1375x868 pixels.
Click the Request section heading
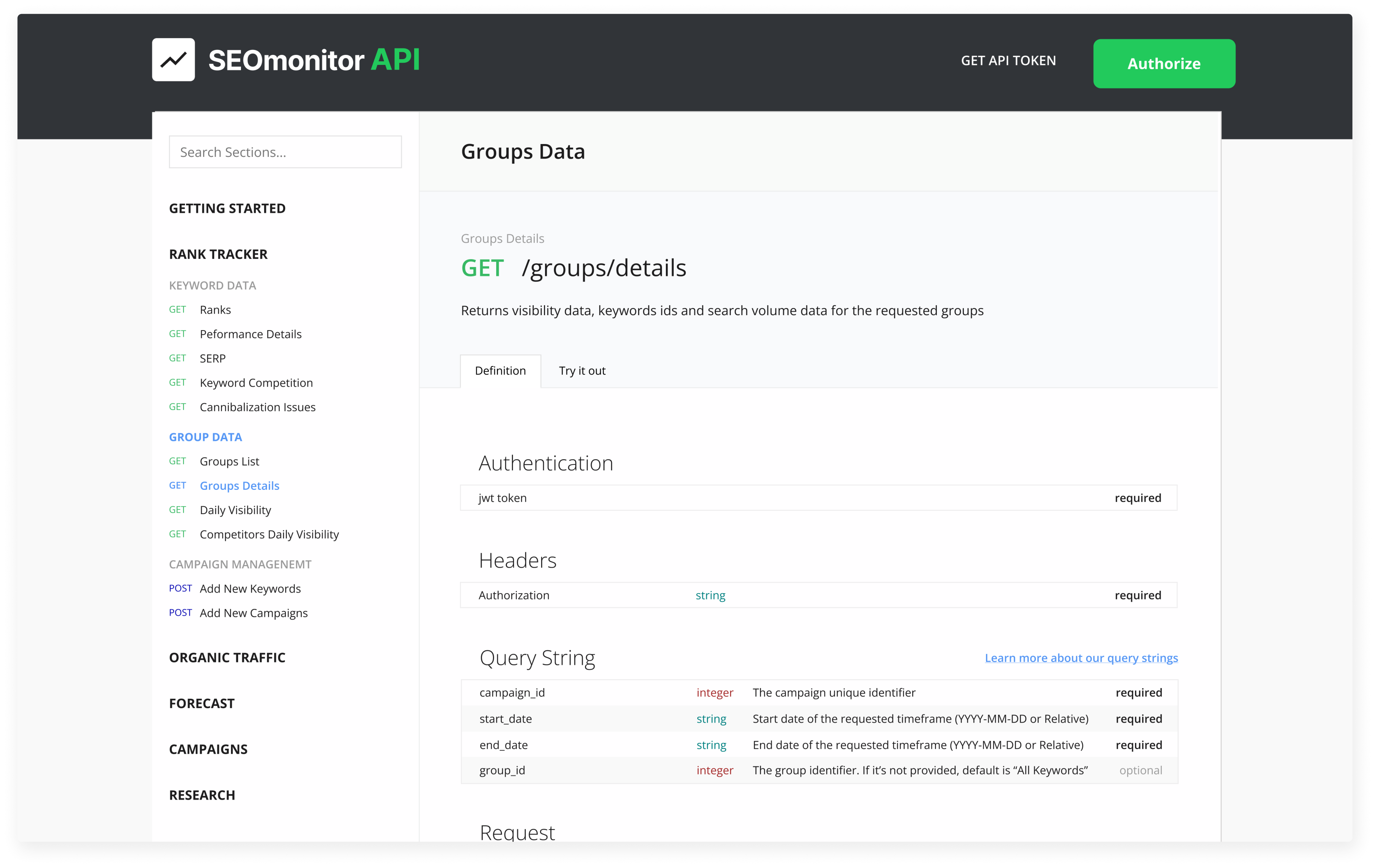tap(517, 833)
